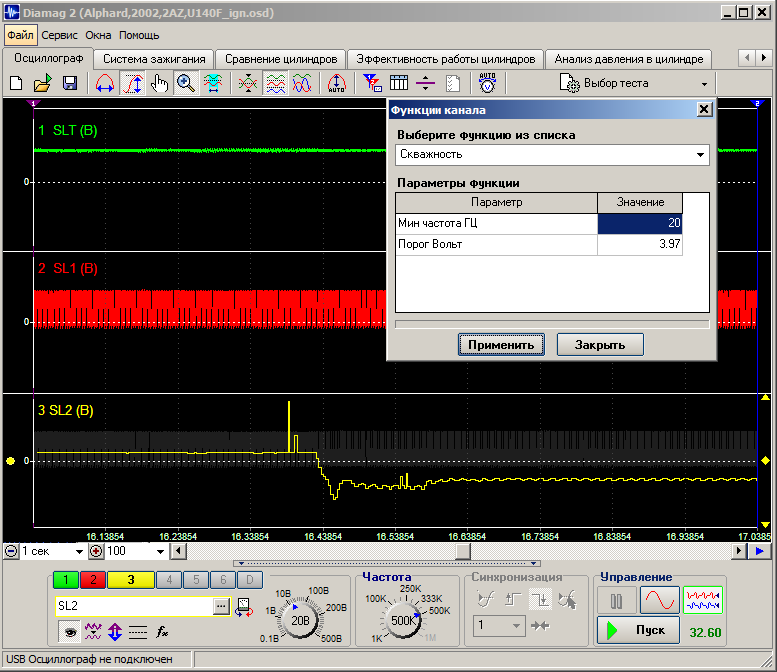Screen dimensions: 777x672
Task: Adjust the 500K frequency knob
Action: click(402, 620)
